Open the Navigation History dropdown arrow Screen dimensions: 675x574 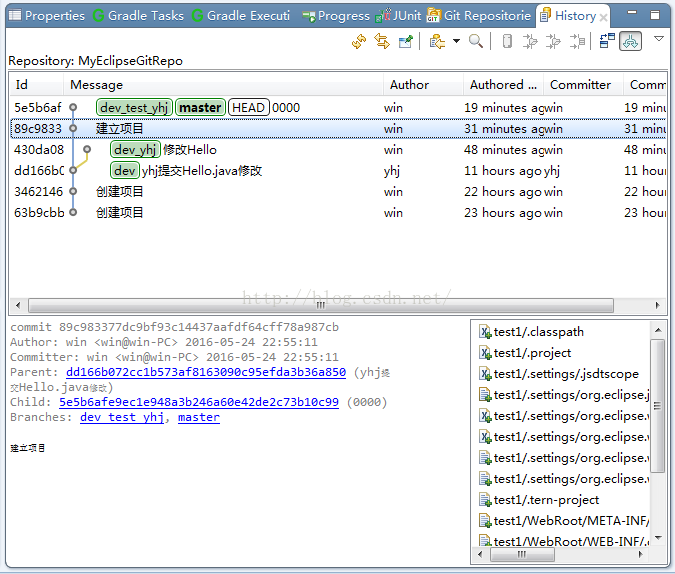pyautogui.click(x=456, y=41)
